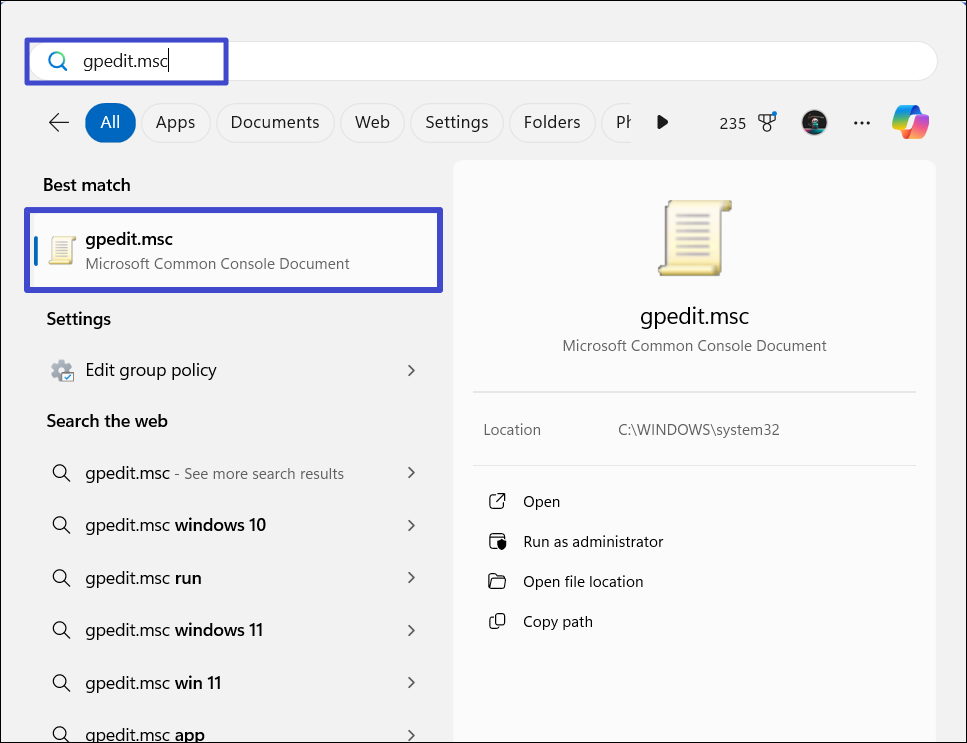Image resolution: width=967 pixels, height=743 pixels.
Task: Expand the gpedit.msc windows 10 suggestion arrow
Action: pyautogui.click(x=411, y=526)
